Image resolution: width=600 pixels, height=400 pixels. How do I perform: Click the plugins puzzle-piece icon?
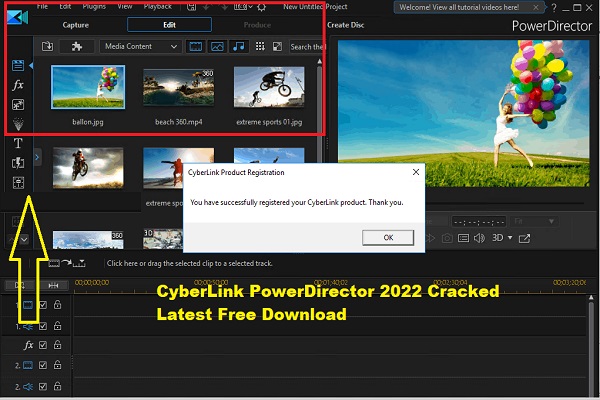tap(77, 46)
